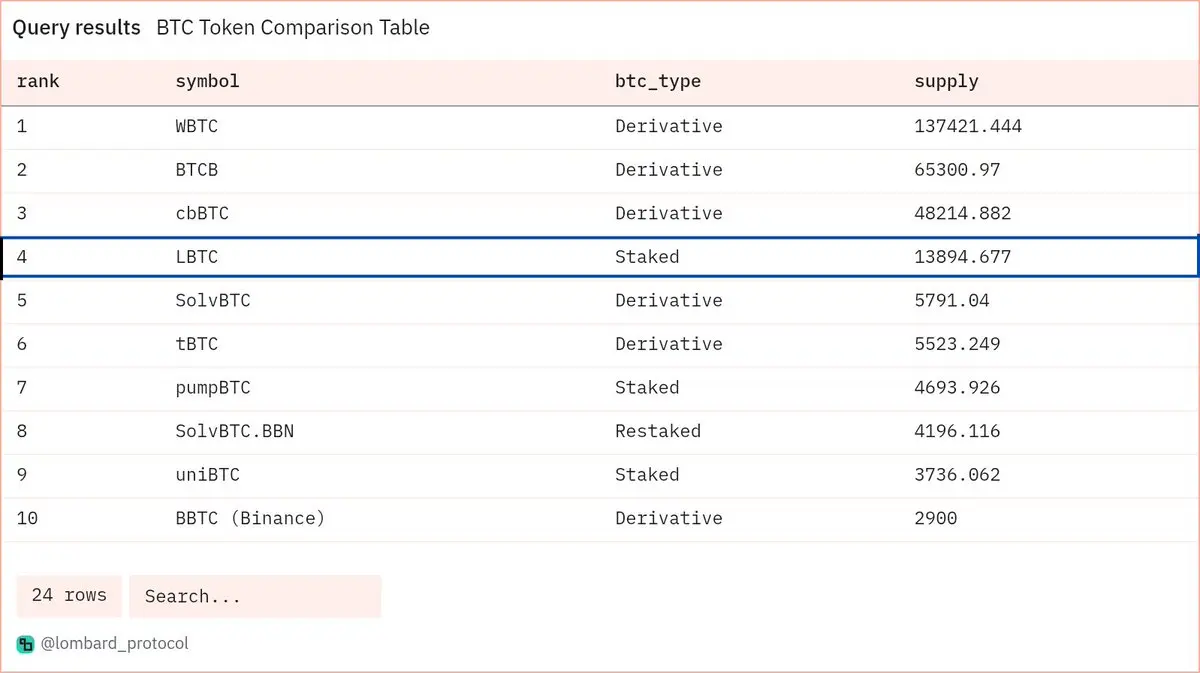This screenshot has height=673, width=1200.
Task: Select the Restaked btc_type cell
Action: click(657, 431)
